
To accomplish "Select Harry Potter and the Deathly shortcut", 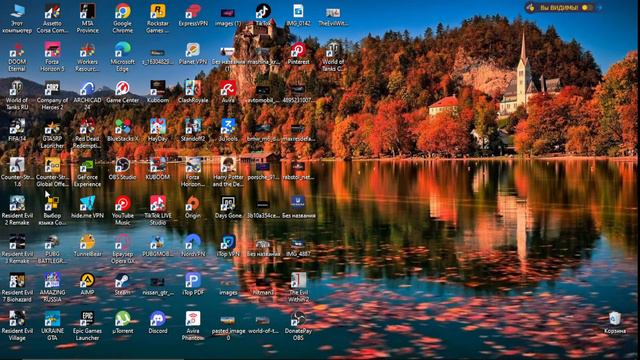I will coord(228,172).
